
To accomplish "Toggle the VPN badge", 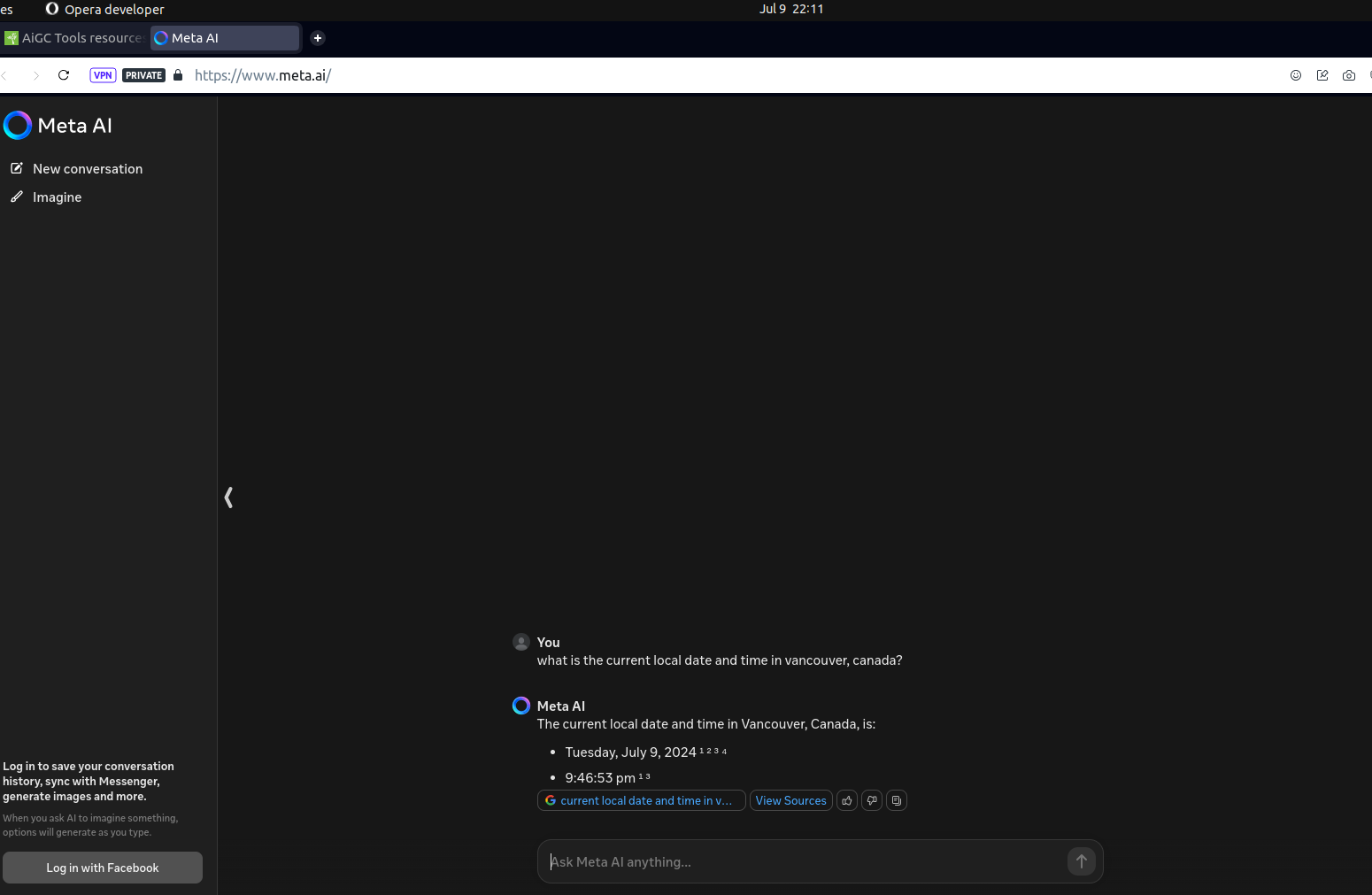I will (x=103, y=75).
